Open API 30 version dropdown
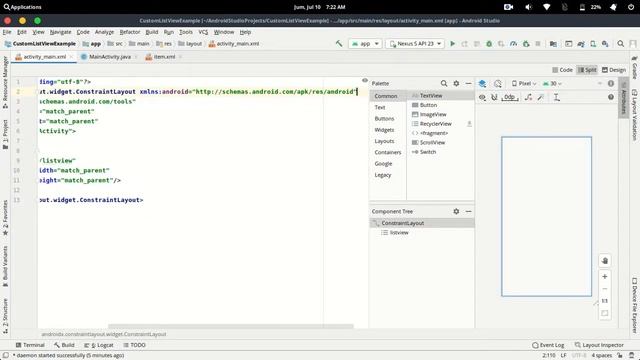640x360 pixels. [552, 83]
